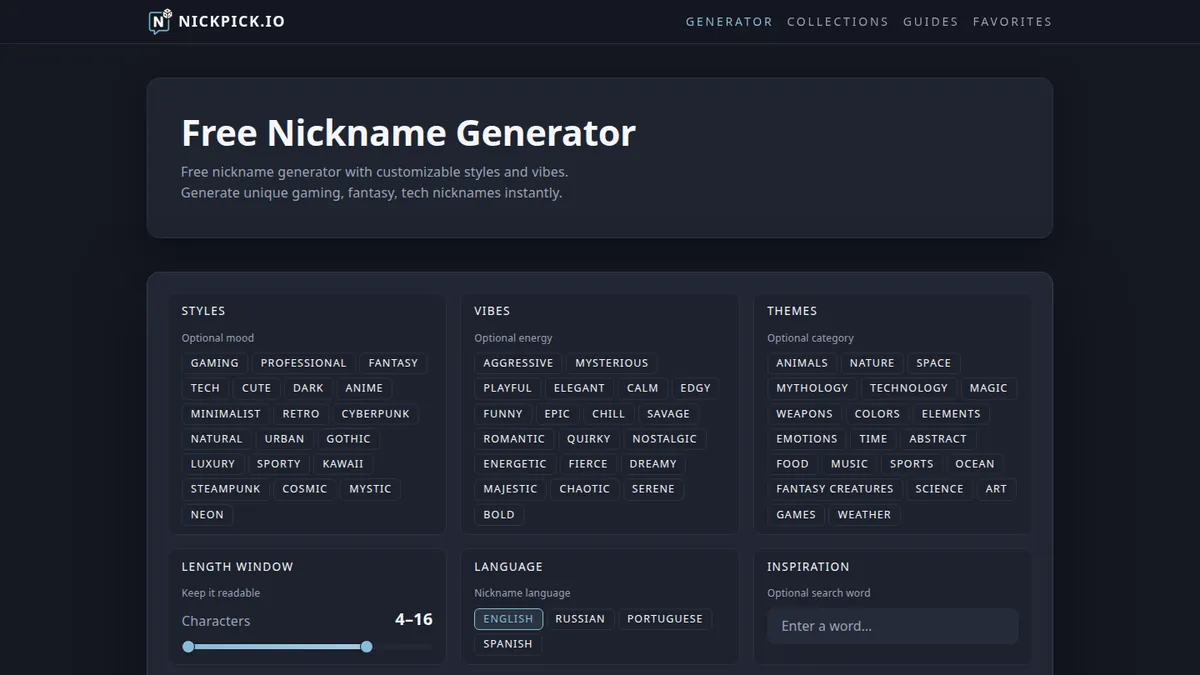The image size is (1200, 675).
Task: Choose the Gothic style chip
Action: point(348,439)
